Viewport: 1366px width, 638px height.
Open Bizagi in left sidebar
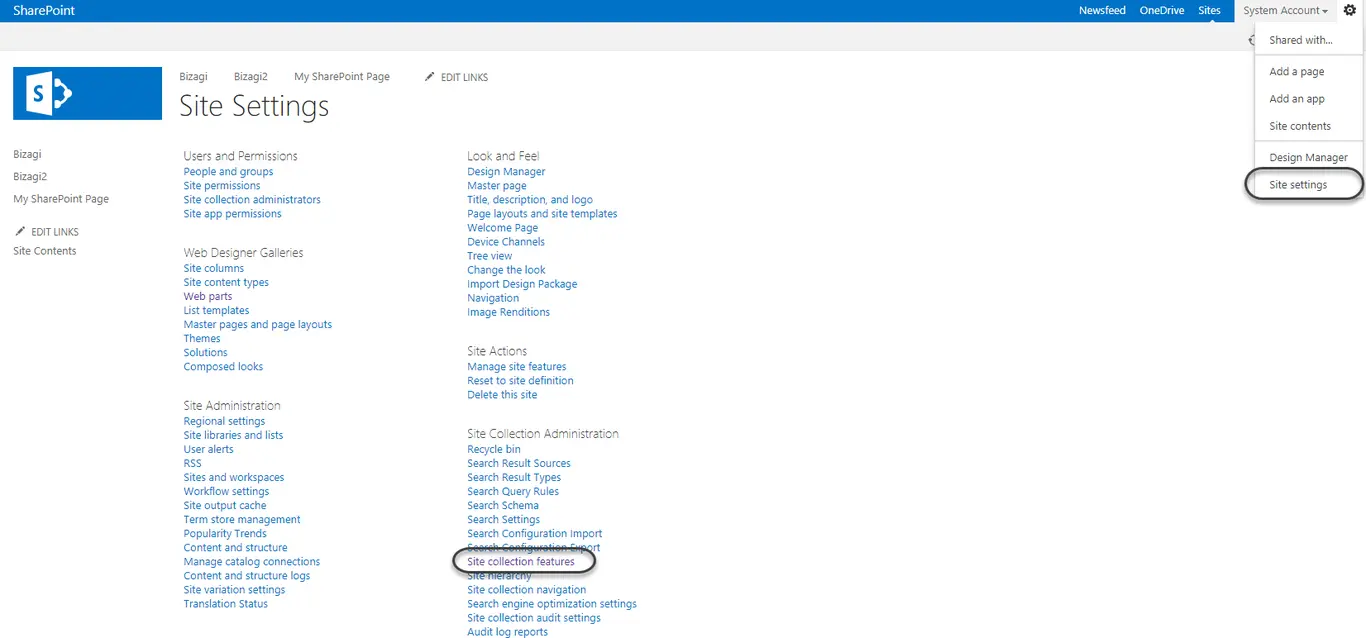tap(27, 155)
